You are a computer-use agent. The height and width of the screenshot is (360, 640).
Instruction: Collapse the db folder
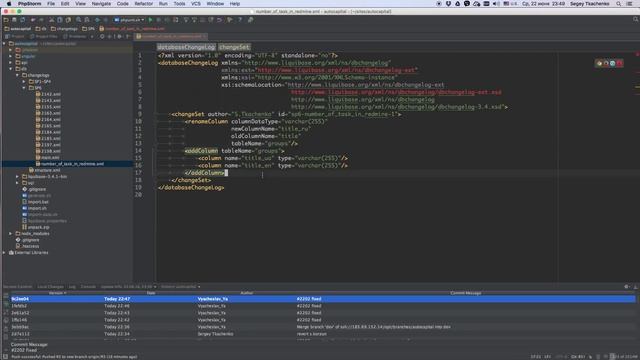click(x=11, y=69)
